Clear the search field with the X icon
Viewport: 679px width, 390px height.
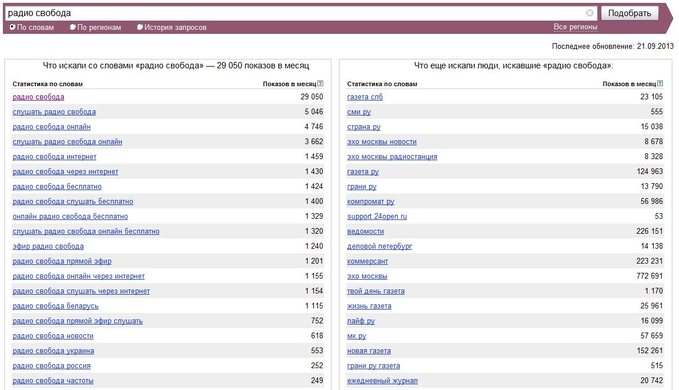pos(589,13)
